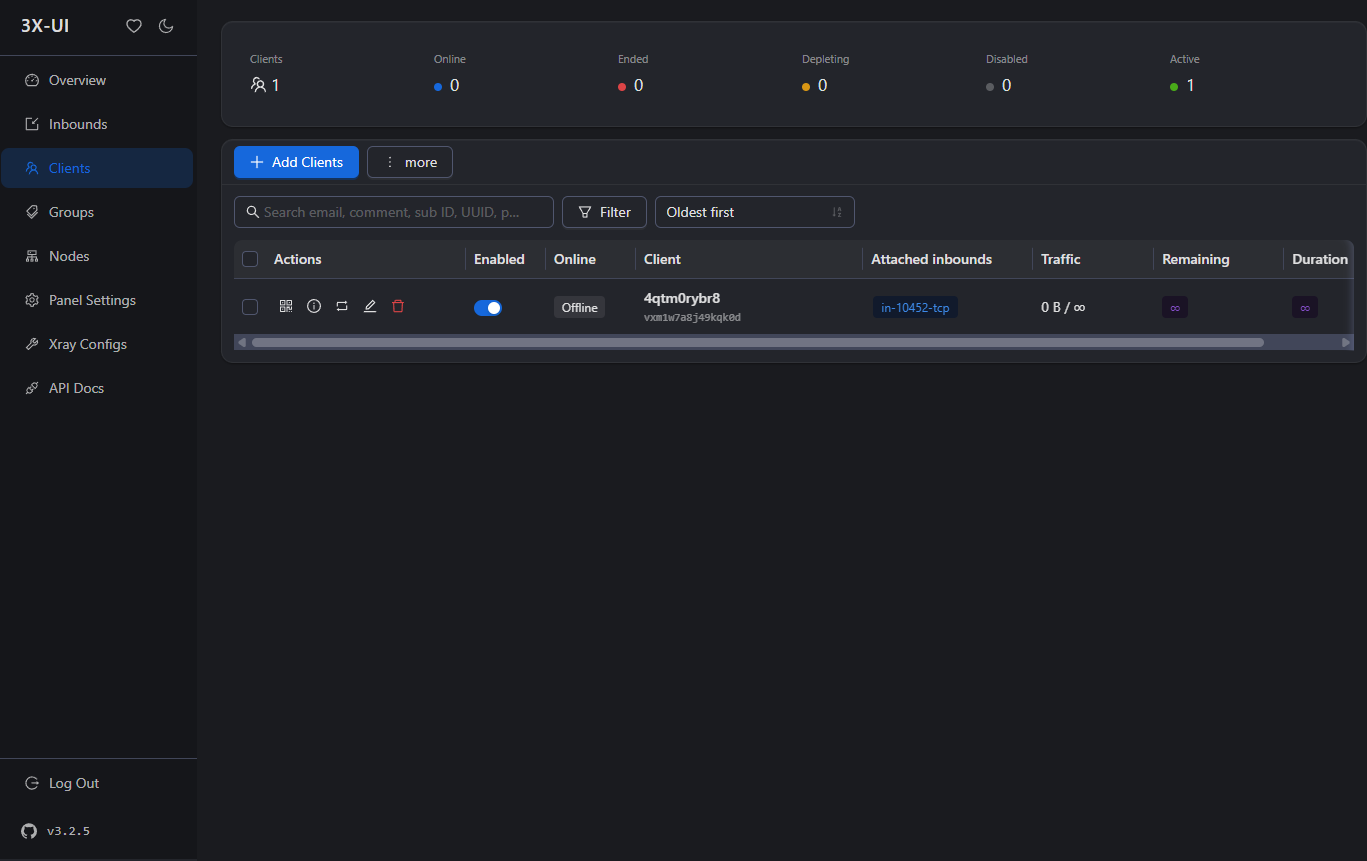Click the Clients people icon in summary
1367x861 pixels.
(258, 85)
